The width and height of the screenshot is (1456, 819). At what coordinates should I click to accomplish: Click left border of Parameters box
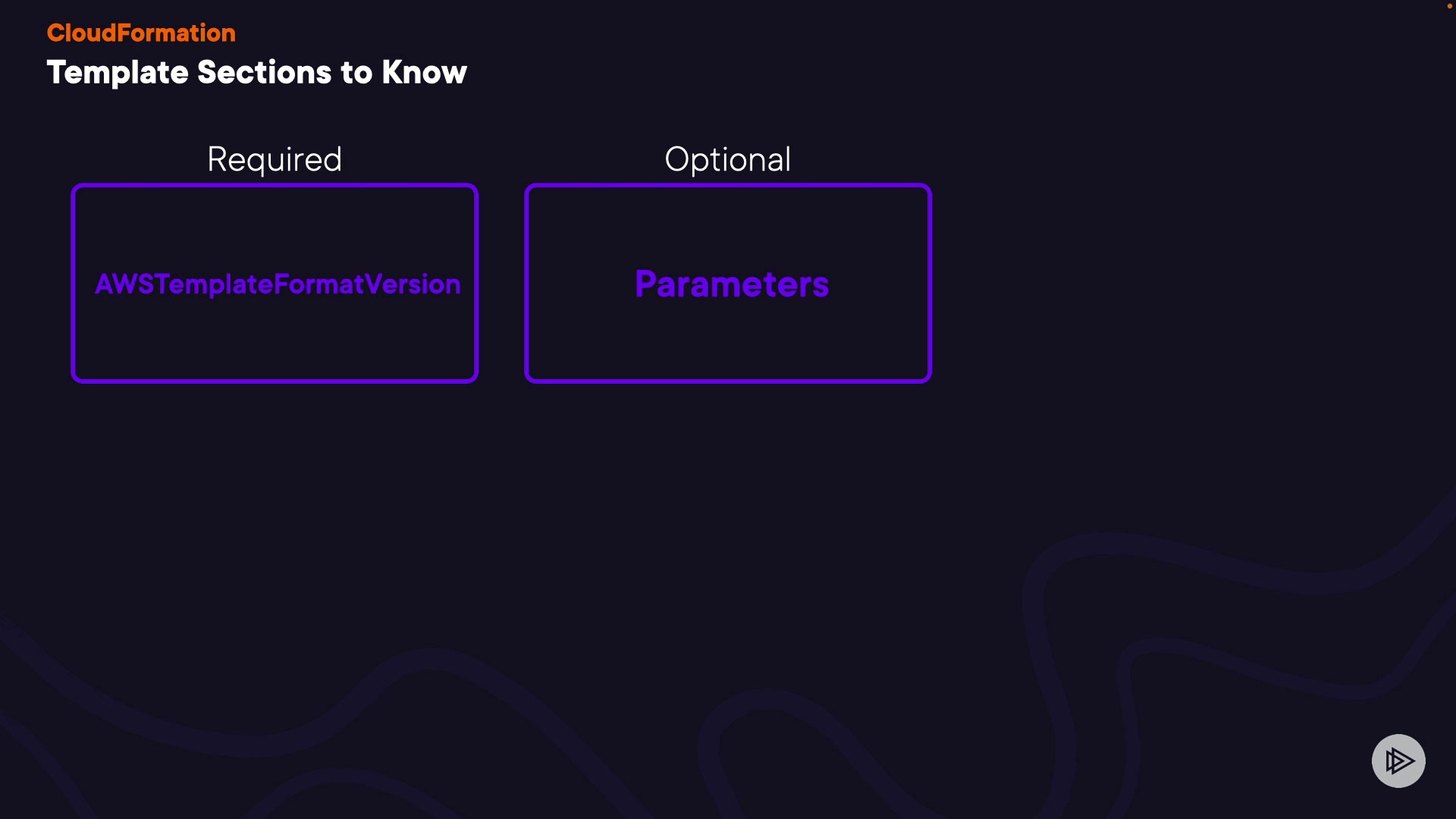pos(527,283)
